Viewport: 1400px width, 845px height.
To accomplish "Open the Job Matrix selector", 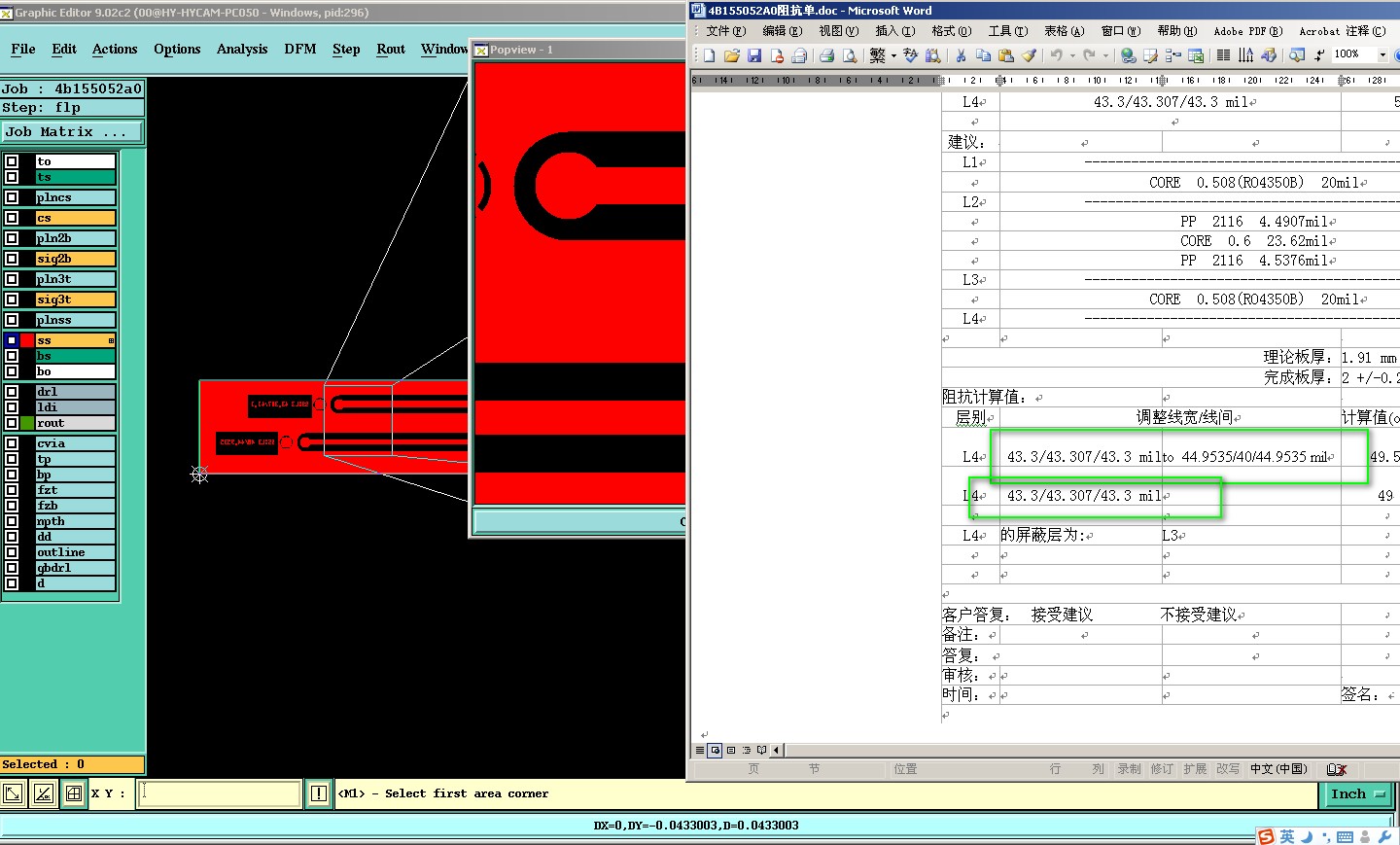I will click(x=72, y=131).
